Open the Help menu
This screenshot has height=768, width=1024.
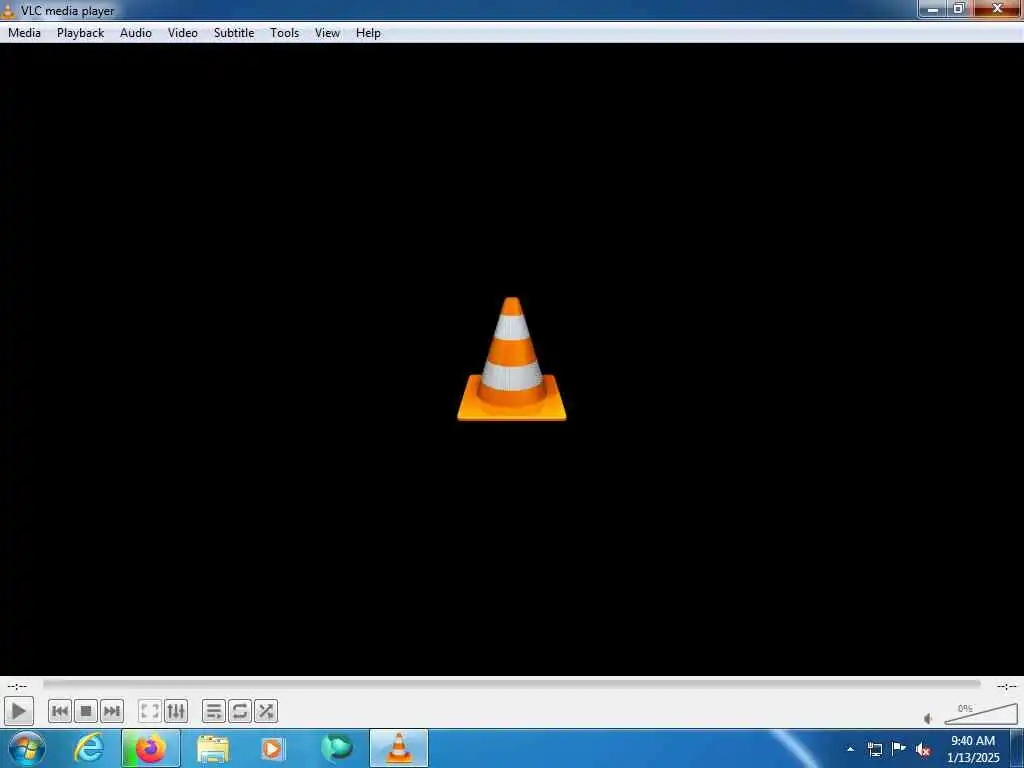tap(368, 33)
